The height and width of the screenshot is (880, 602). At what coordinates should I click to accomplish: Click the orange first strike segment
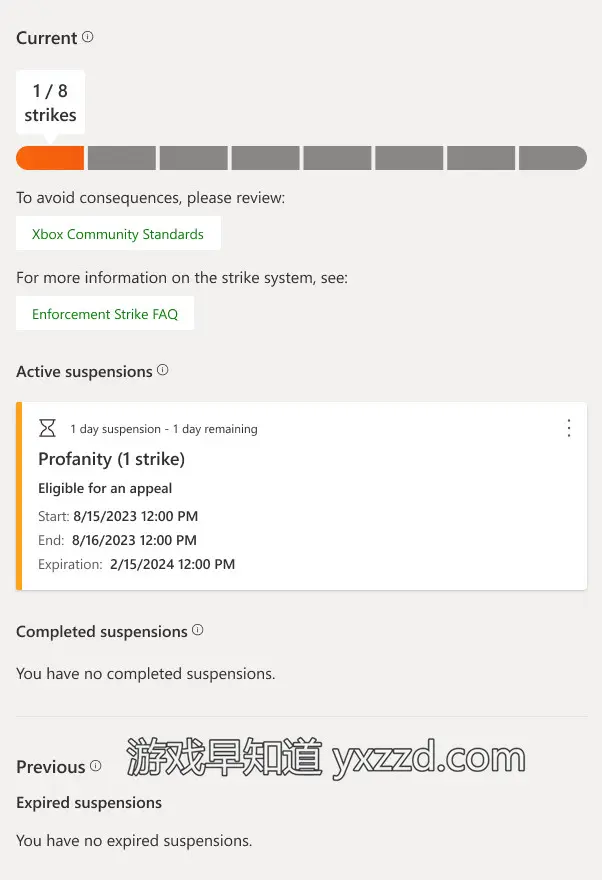point(50,158)
